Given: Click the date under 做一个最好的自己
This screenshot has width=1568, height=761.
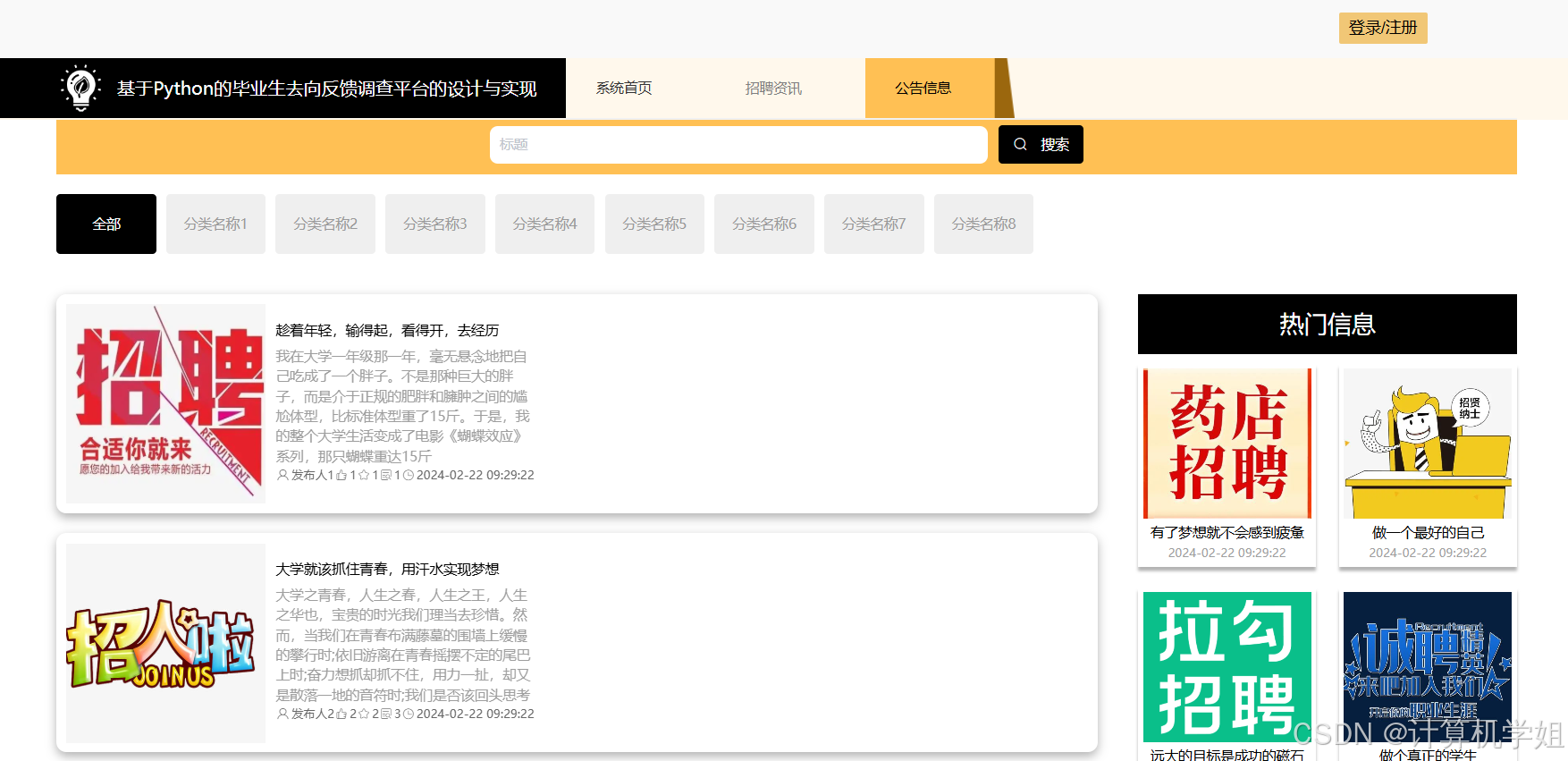Looking at the screenshot, I should coord(1428,553).
